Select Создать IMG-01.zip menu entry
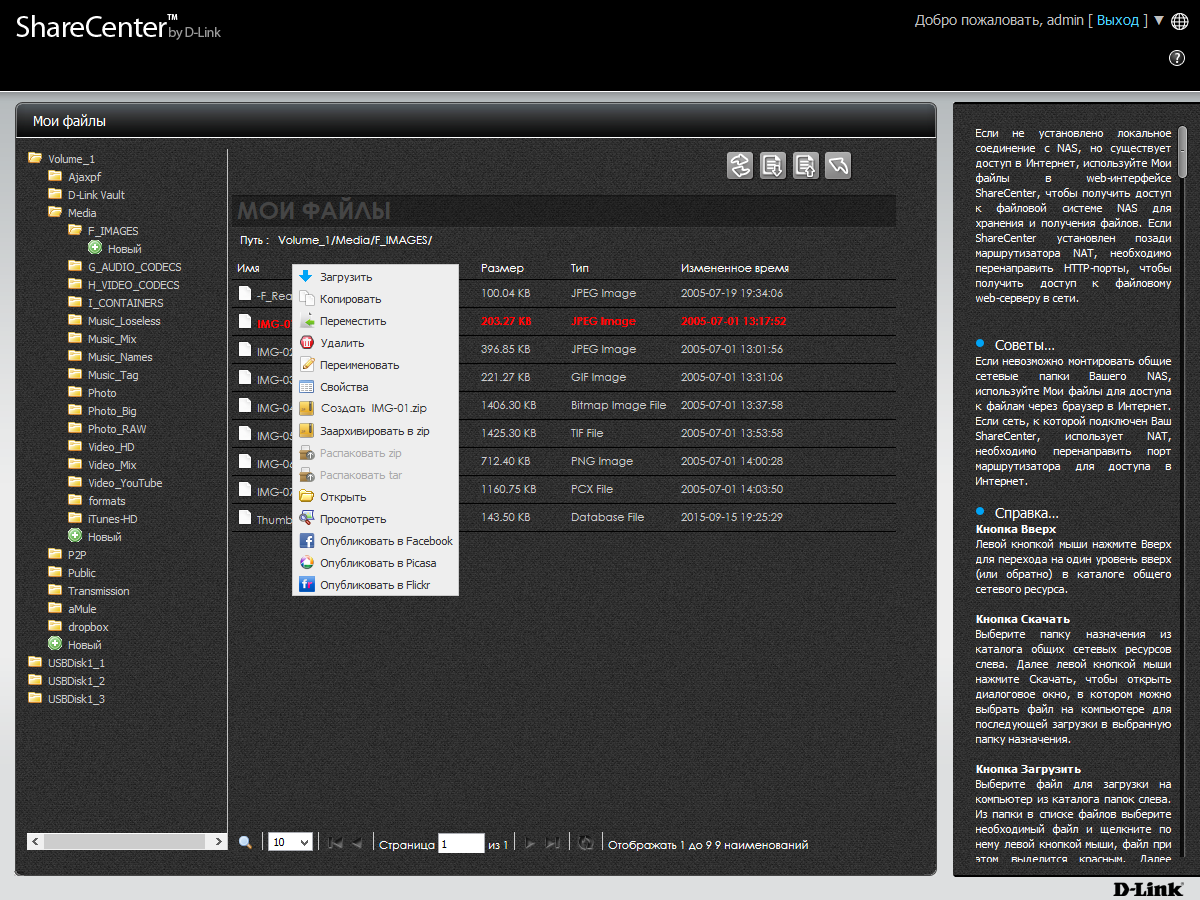This screenshot has height=900, width=1200. pyautogui.click(x=375, y=409)
